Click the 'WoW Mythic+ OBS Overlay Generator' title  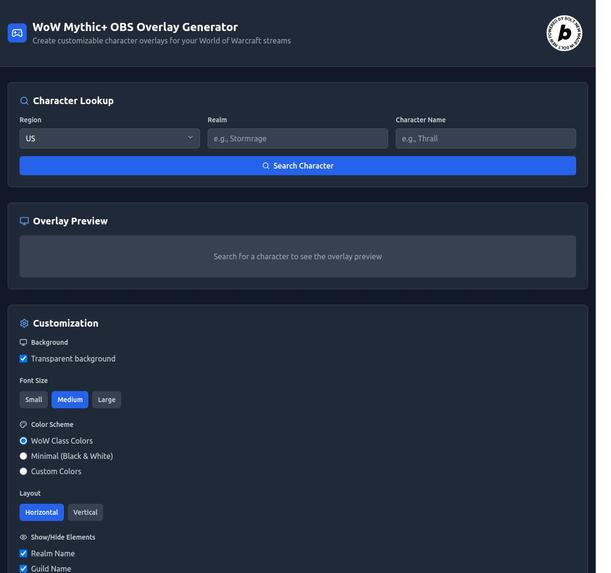[x=135, y=27]
